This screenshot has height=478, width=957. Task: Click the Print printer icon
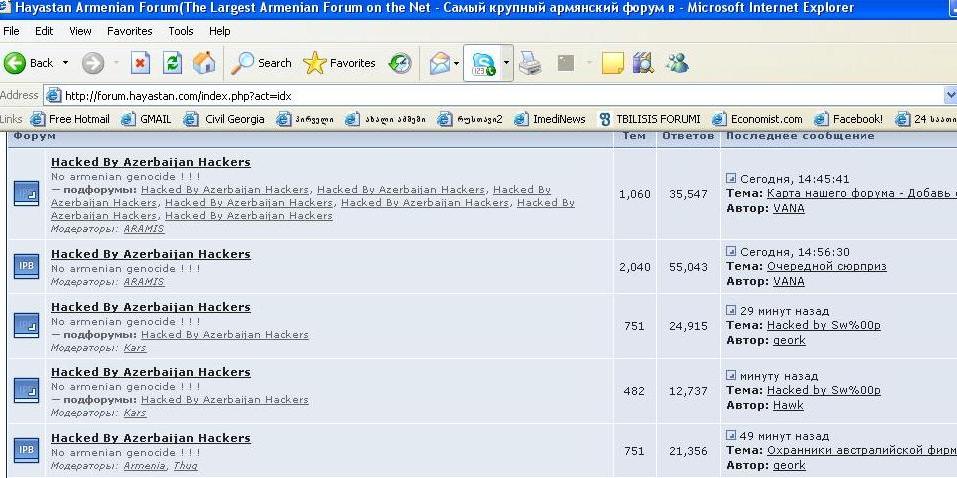tap(530, 63)
